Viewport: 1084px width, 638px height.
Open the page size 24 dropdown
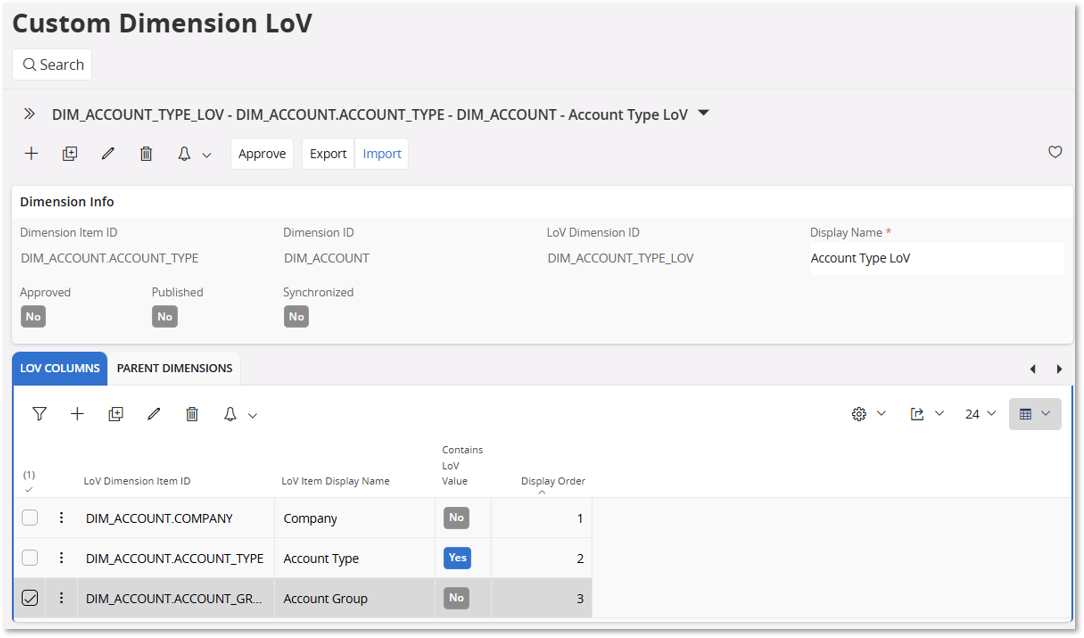click(980, 414)
